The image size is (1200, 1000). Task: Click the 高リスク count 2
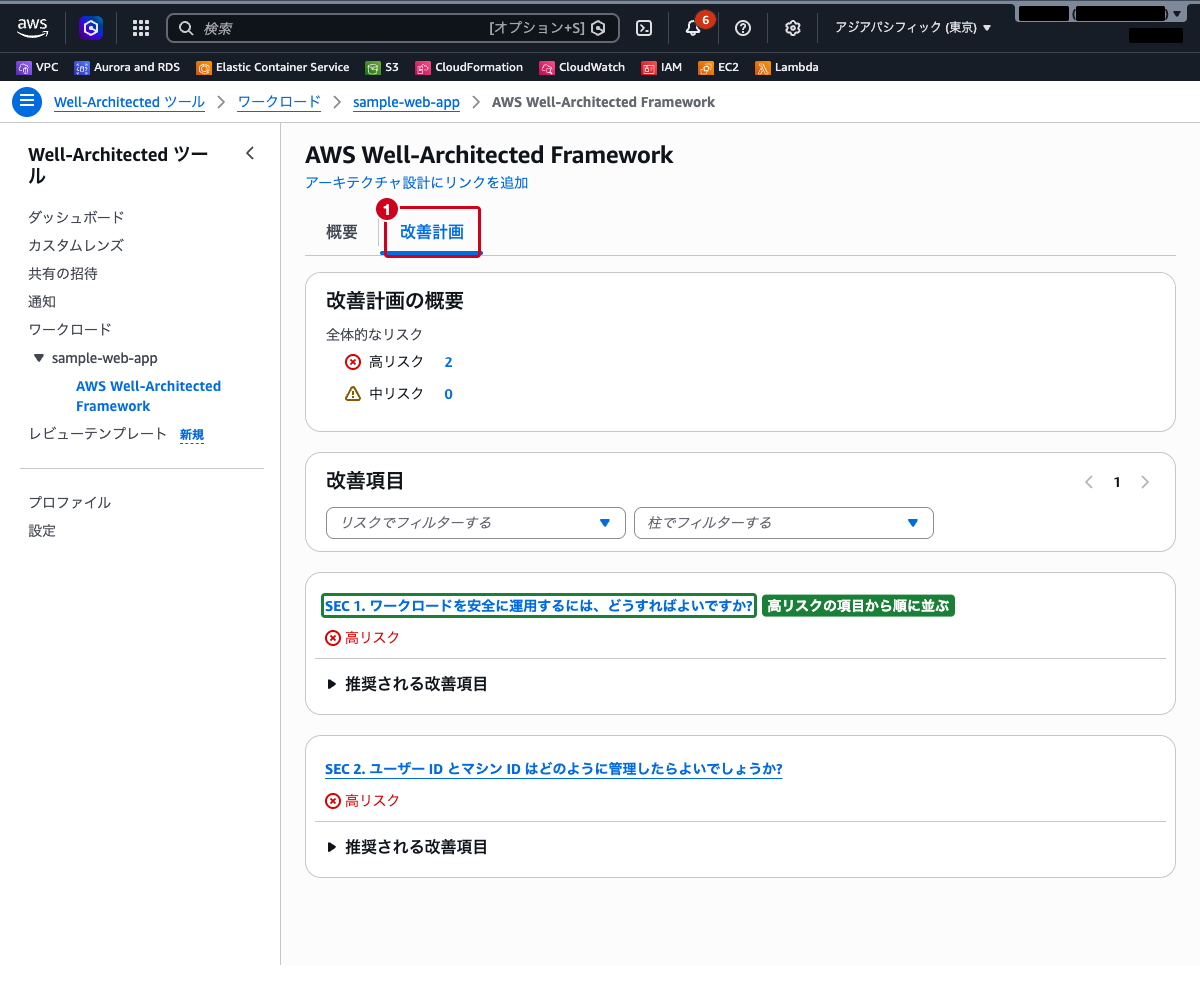(x=449, y=362)
